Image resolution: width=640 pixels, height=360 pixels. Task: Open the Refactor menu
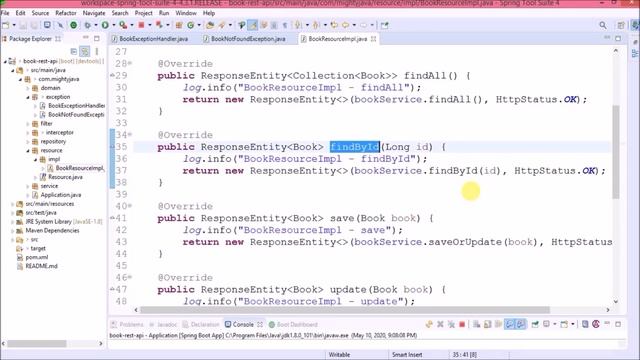pos(66,13)
